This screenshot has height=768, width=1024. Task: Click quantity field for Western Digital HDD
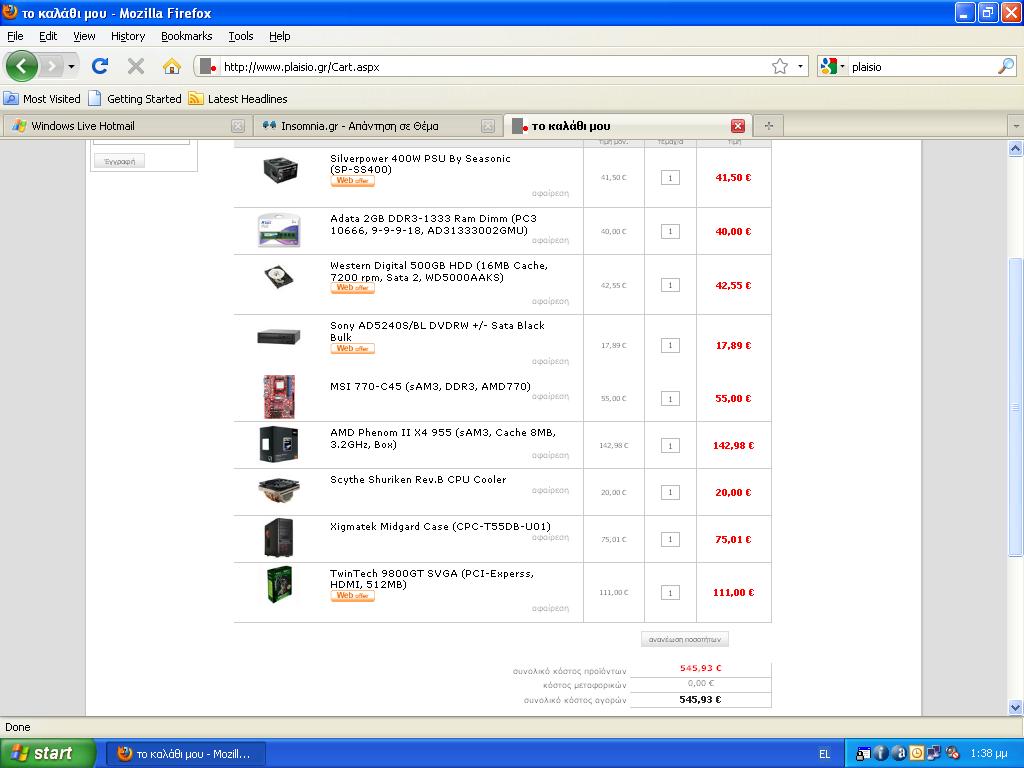point(670,285)
